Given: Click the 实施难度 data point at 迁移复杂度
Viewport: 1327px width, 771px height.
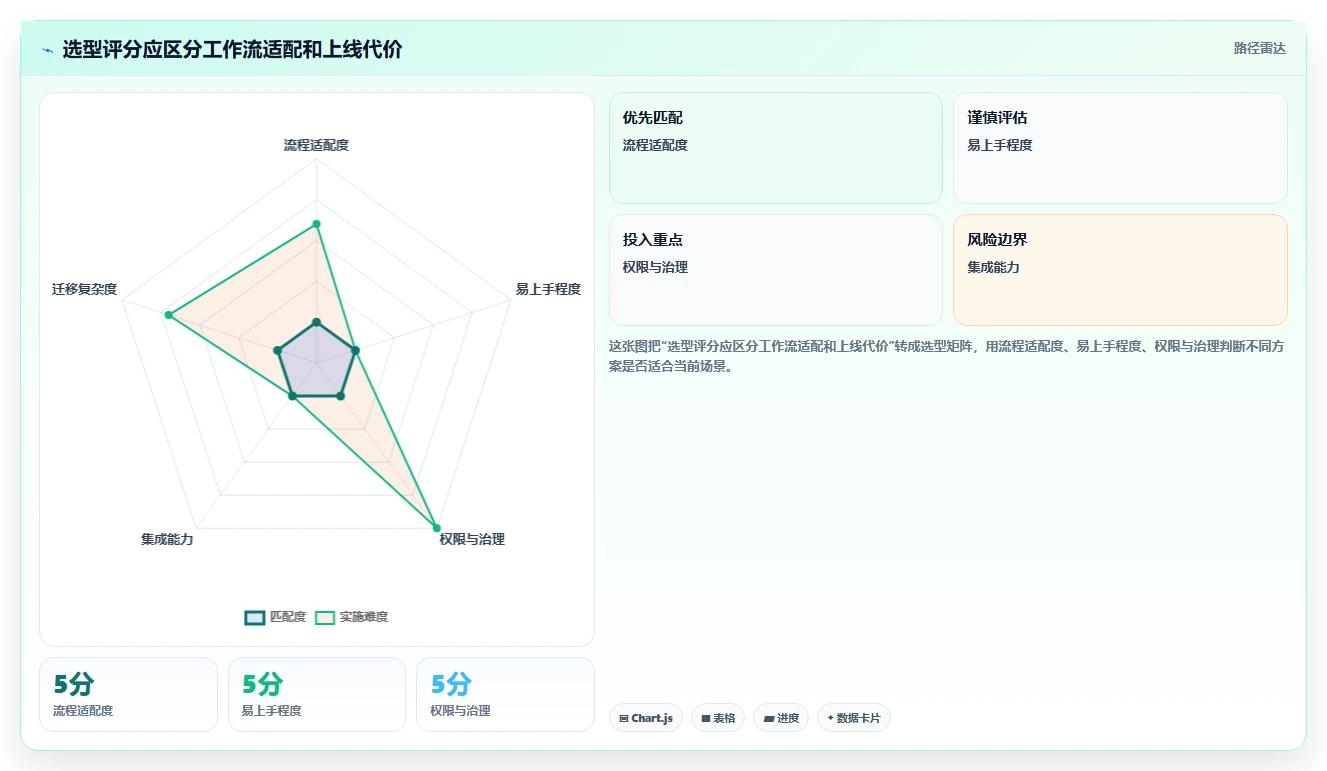Looking at the screenshot, I should 168,315.
